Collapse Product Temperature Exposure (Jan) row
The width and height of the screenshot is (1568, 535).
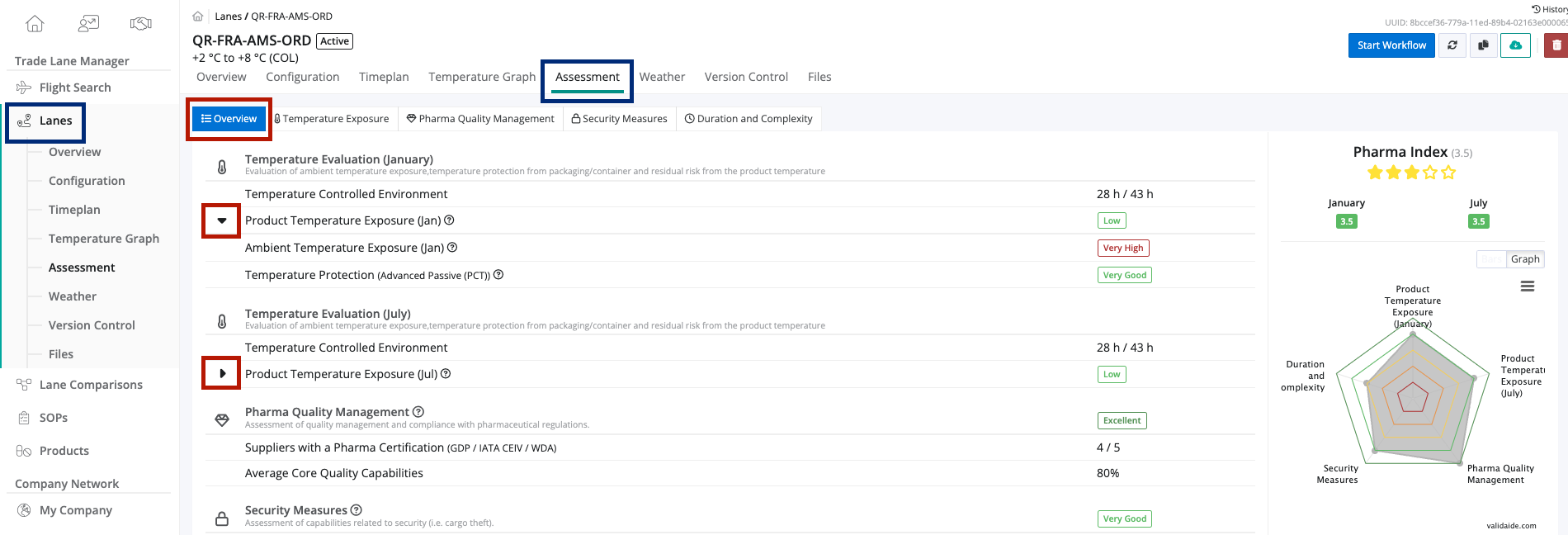click(x=222, y=220)
